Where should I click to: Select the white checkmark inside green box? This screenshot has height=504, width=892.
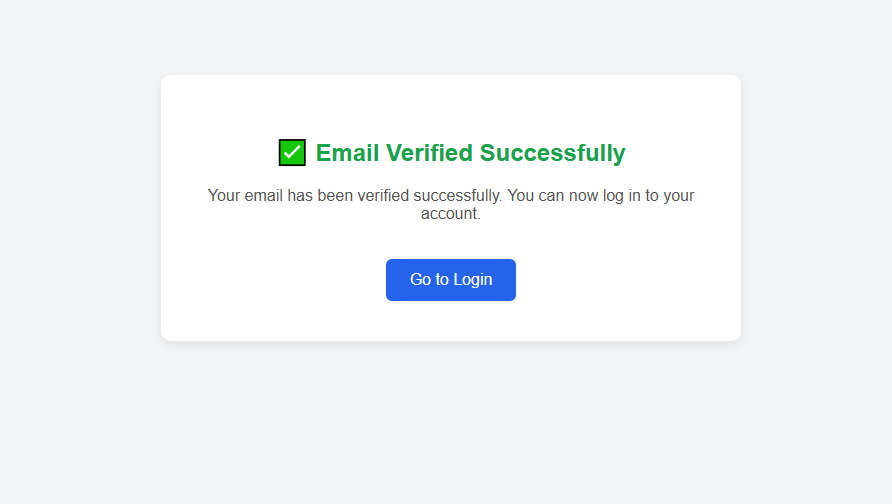(x=292, y=153)
